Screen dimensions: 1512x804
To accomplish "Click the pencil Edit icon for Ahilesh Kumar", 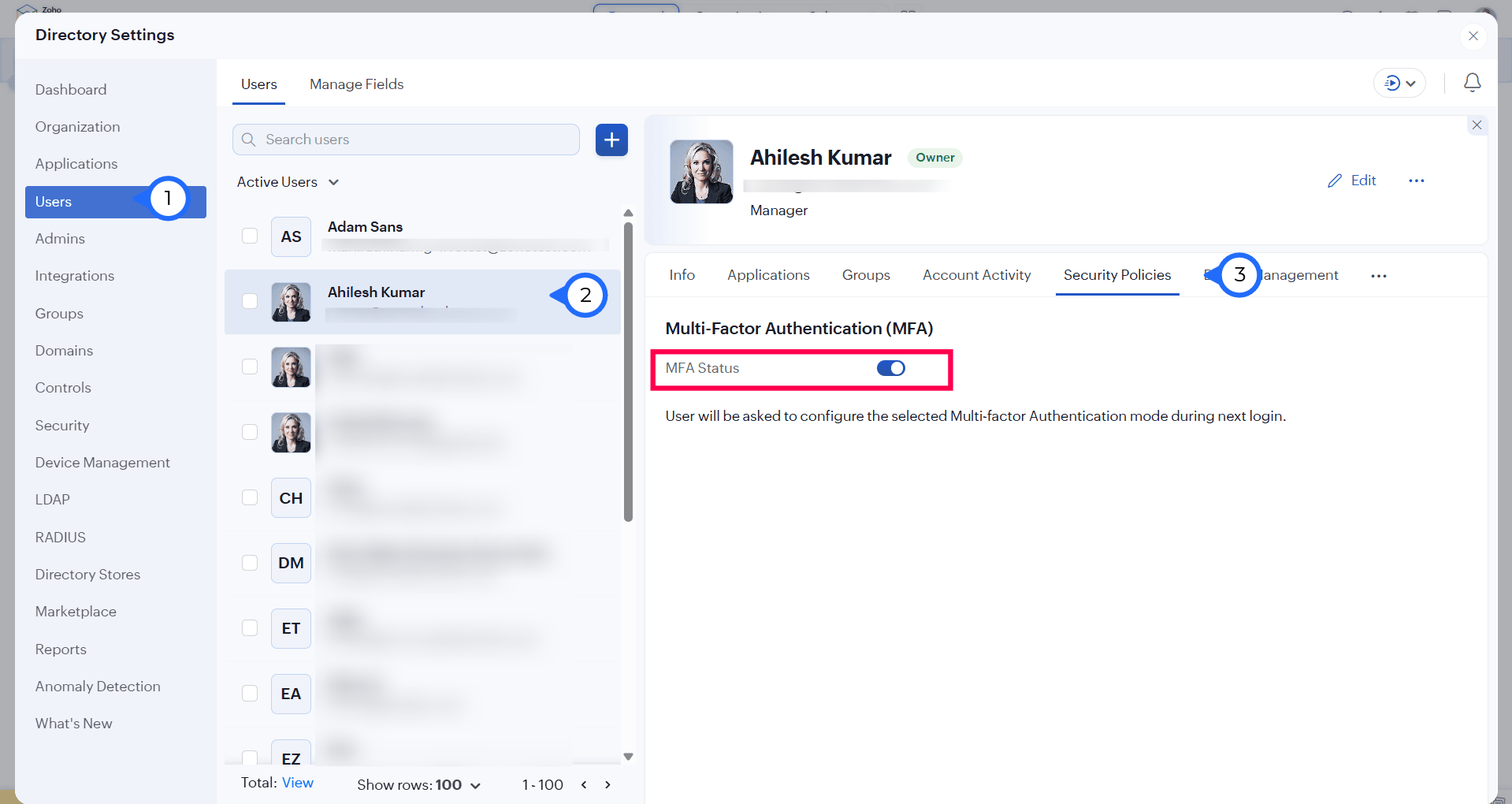I will coord(1335,181).
